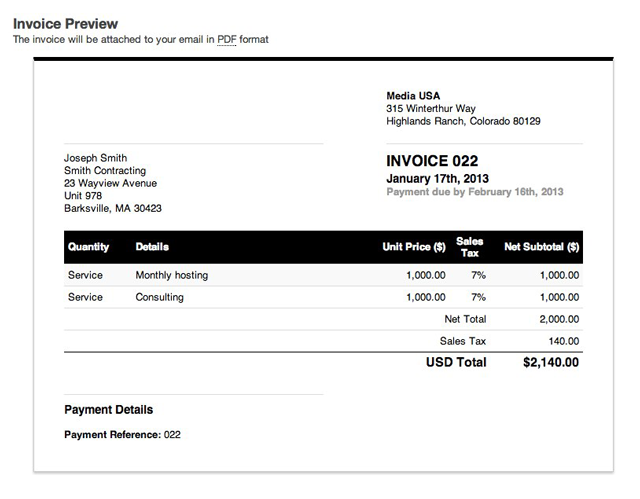Click the Net Subtotal ($) column header
This screenshot has width=640, height=499.
[x=542, y=247]
